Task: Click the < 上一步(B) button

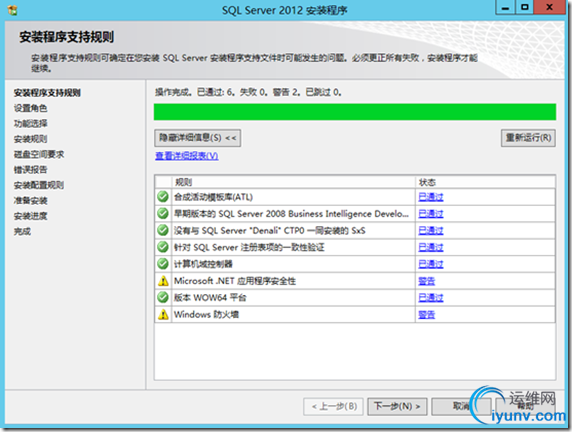Action: 333,406
